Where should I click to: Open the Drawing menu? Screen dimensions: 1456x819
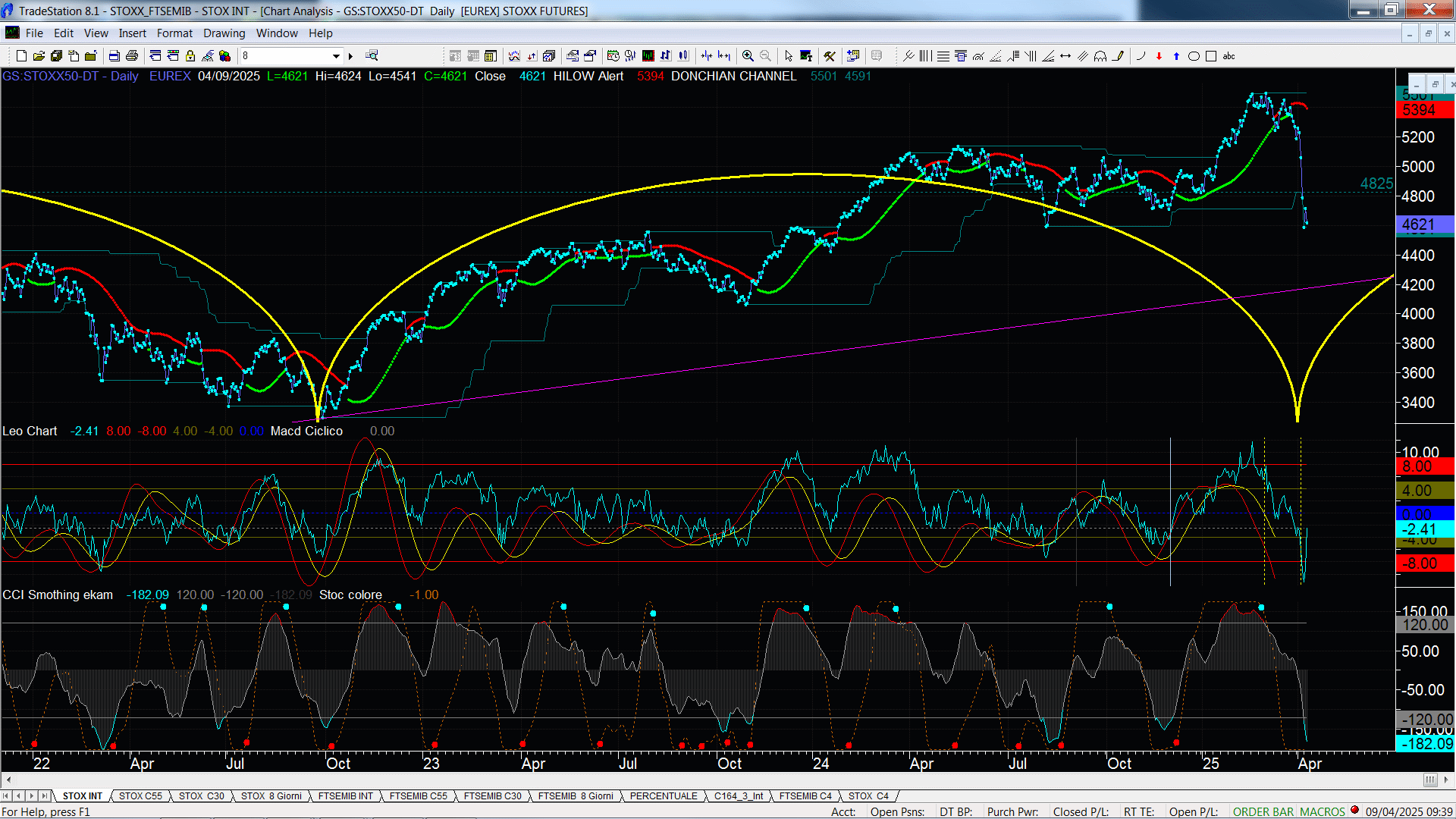click(224, 33)
